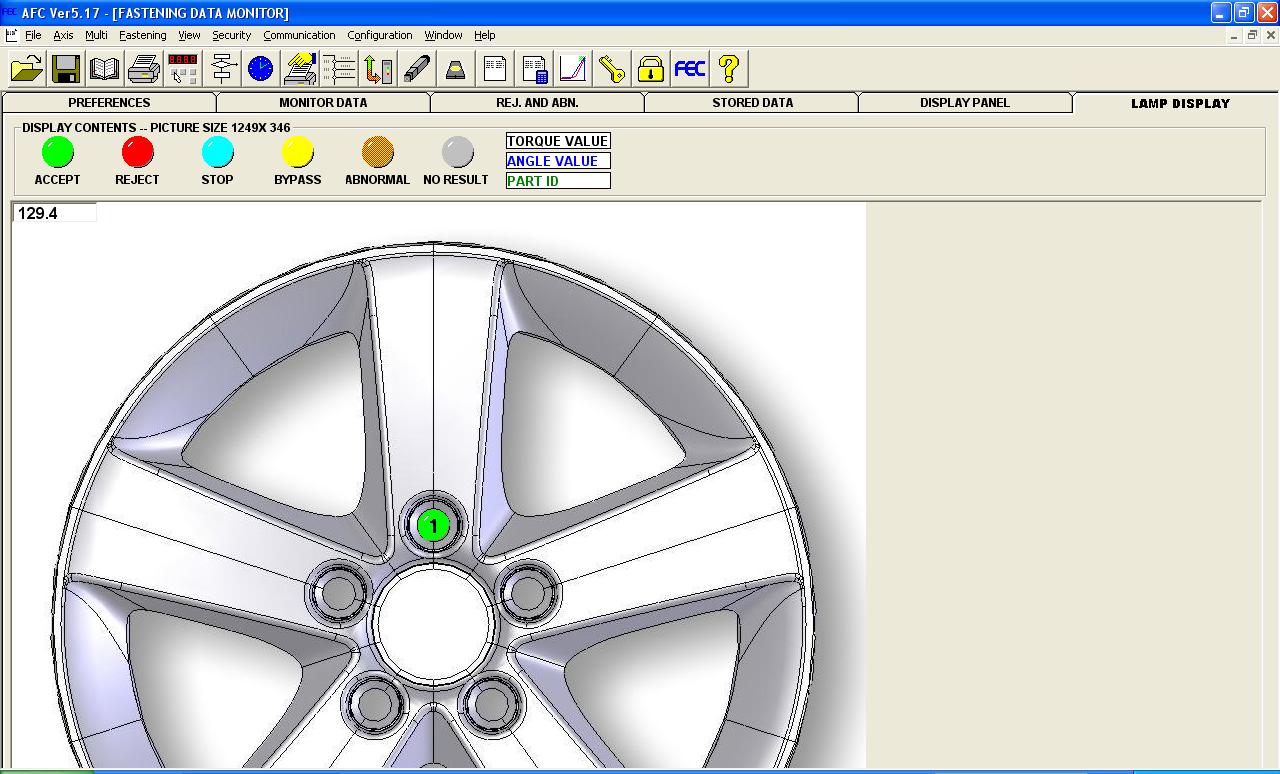Minimize the inner document window

(x=1233, y=35)
